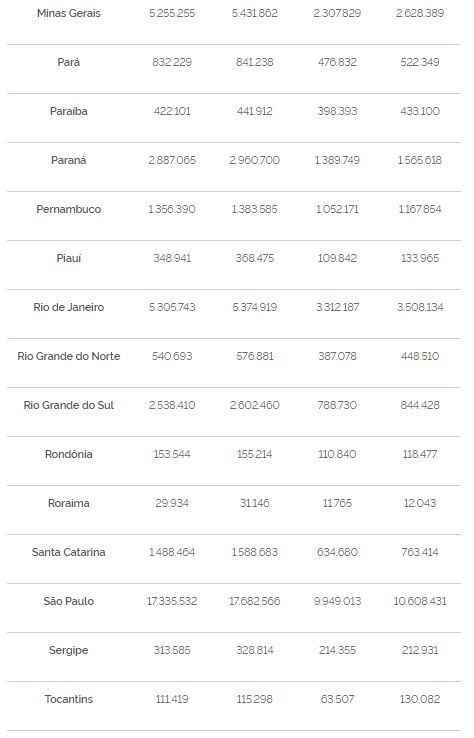Click São Paulo's value 17.682.566

(x=255, y=601)
